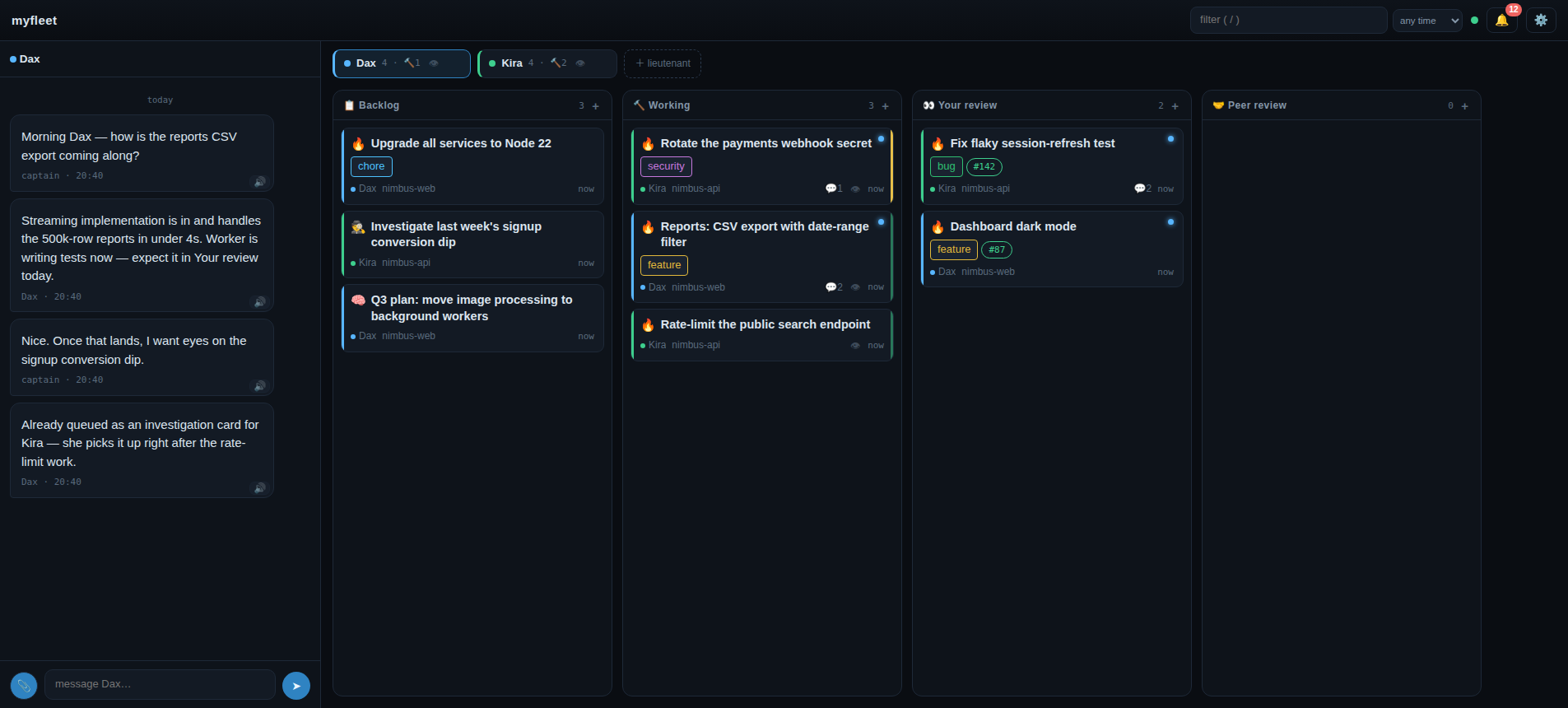Toggle the eye on the Rate-limit search card
This screenshot has height=708, width=1568.
click(x=855, y=346)
